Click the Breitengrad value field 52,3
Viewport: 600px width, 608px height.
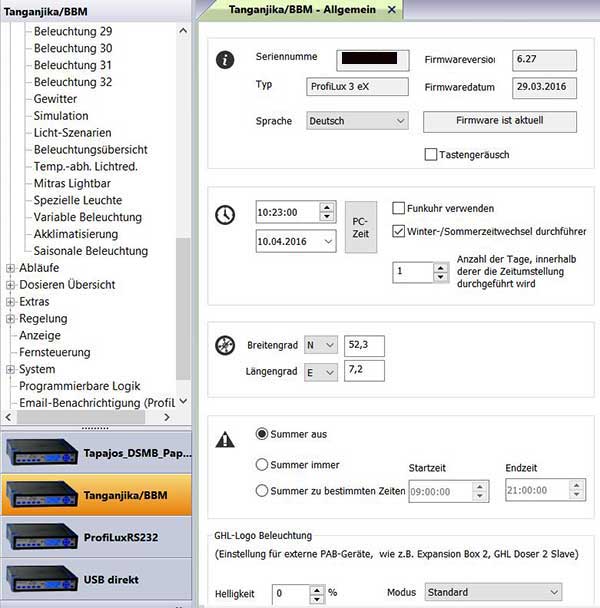pyautogui.click(x=364, y=345)
